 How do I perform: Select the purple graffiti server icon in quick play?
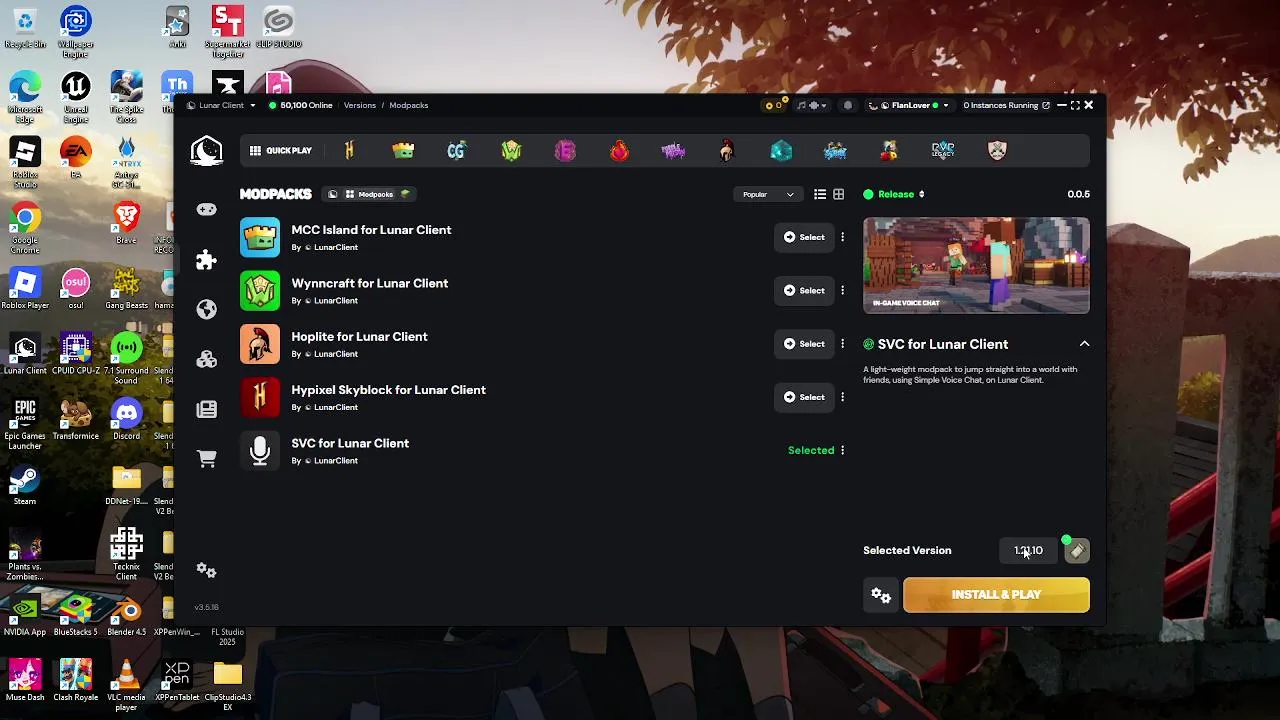(x=673, y=150)
